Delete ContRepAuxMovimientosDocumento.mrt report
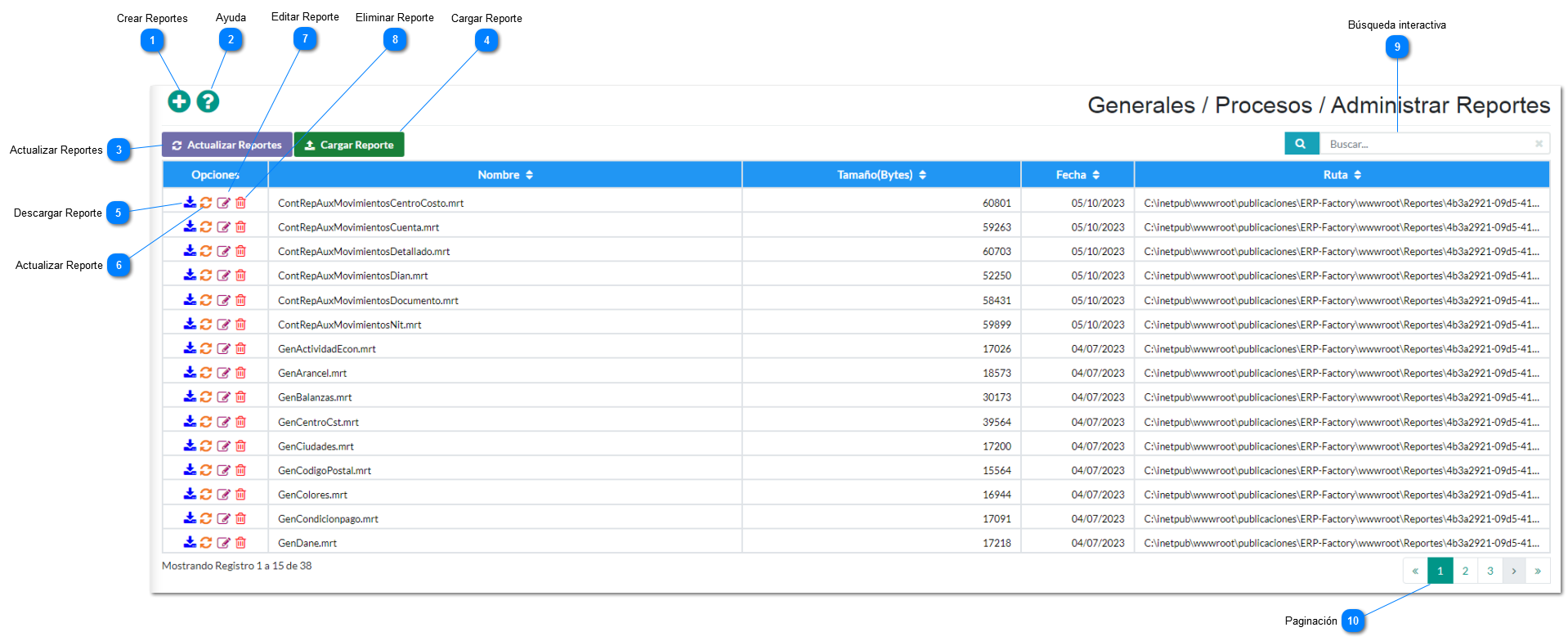Image resolution: width=1568 pixels, height=641 pixels. click(240, 300)
